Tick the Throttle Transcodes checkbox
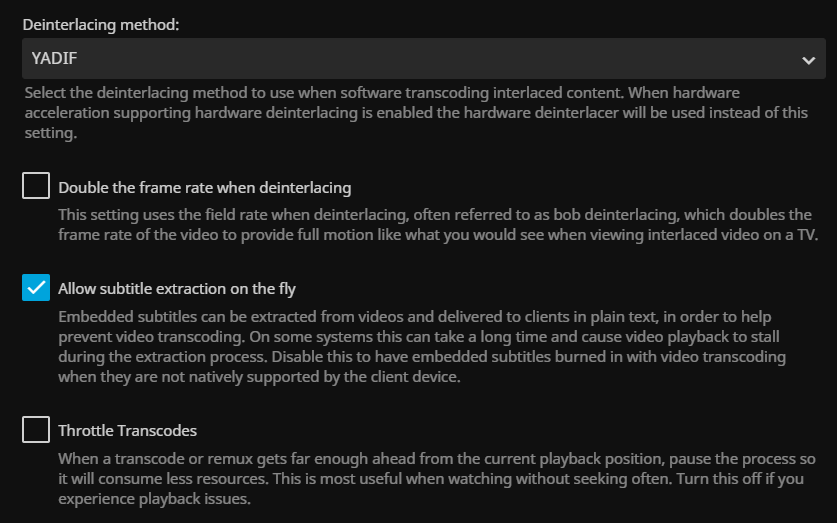 point(36,430)
